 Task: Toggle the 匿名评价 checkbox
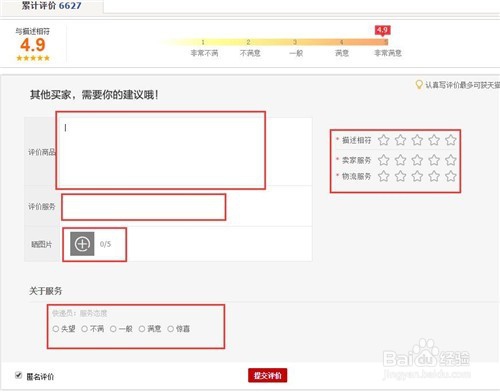click(x=19, y=375)
